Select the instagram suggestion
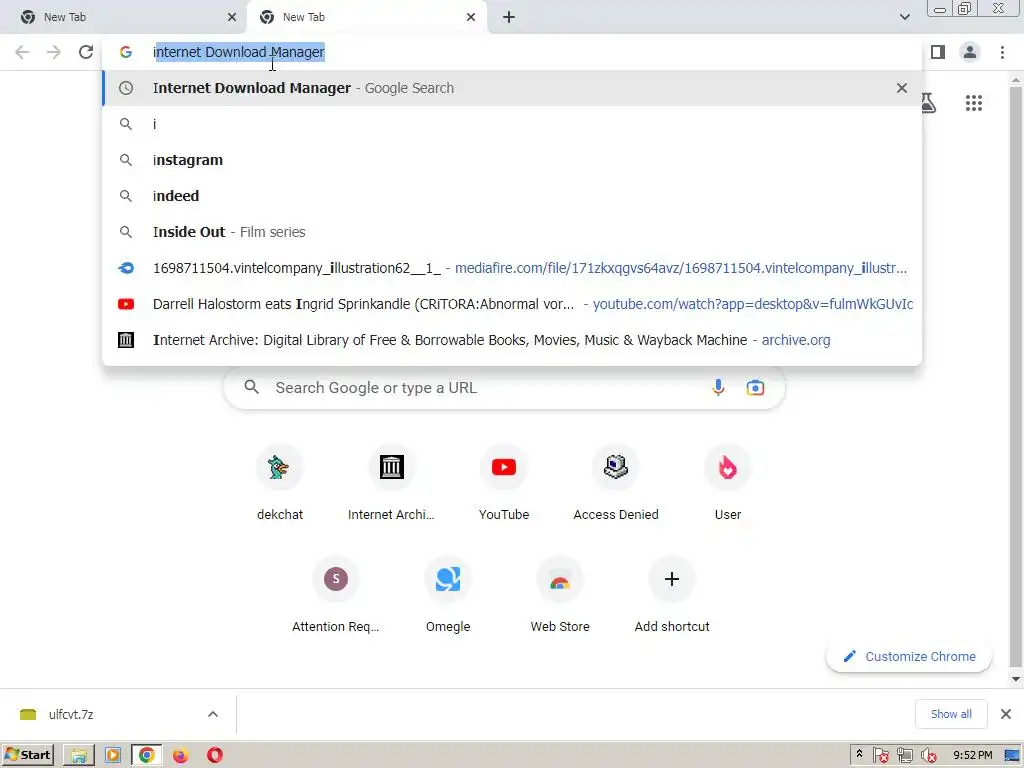 tap(512, 160)
